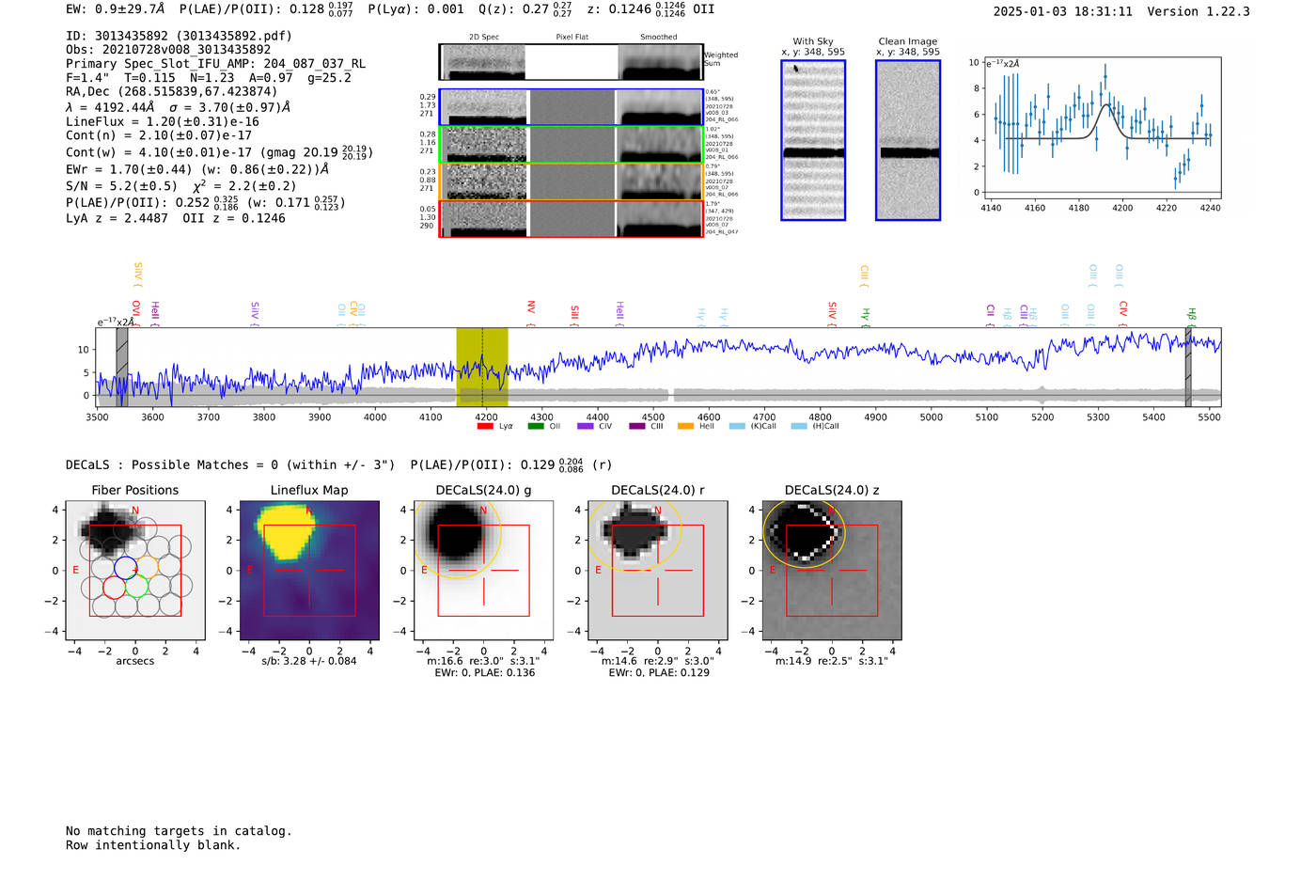Image resolution: width=1316 pixels, height=896 pixels.
Task: Click the hatched gray band near 5460Å
Action: tap(1188, 367)
